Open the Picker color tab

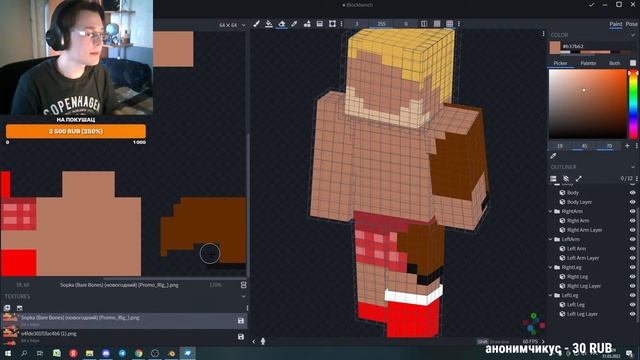(560, 63)
